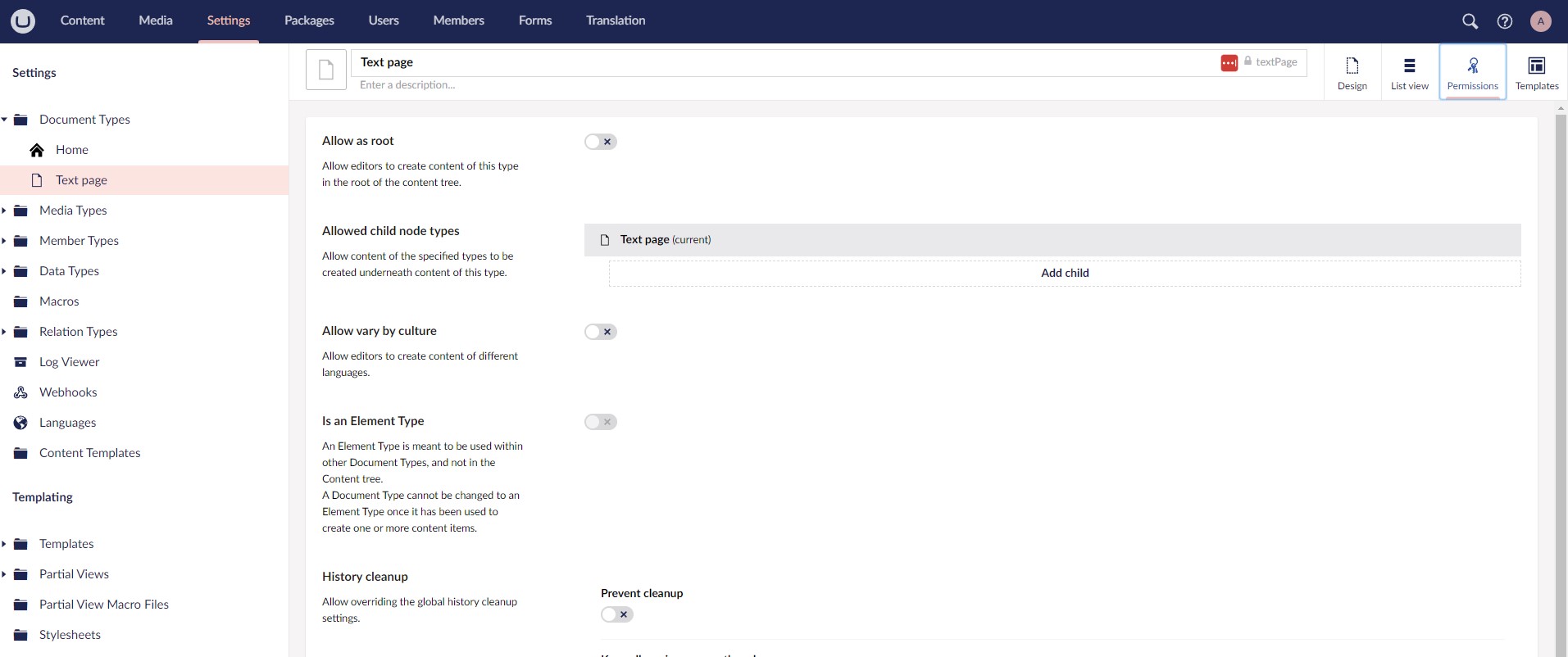Open the search magnifier icon
This screenshot has height=657, width=1568.
click(x=1470, y=21)
